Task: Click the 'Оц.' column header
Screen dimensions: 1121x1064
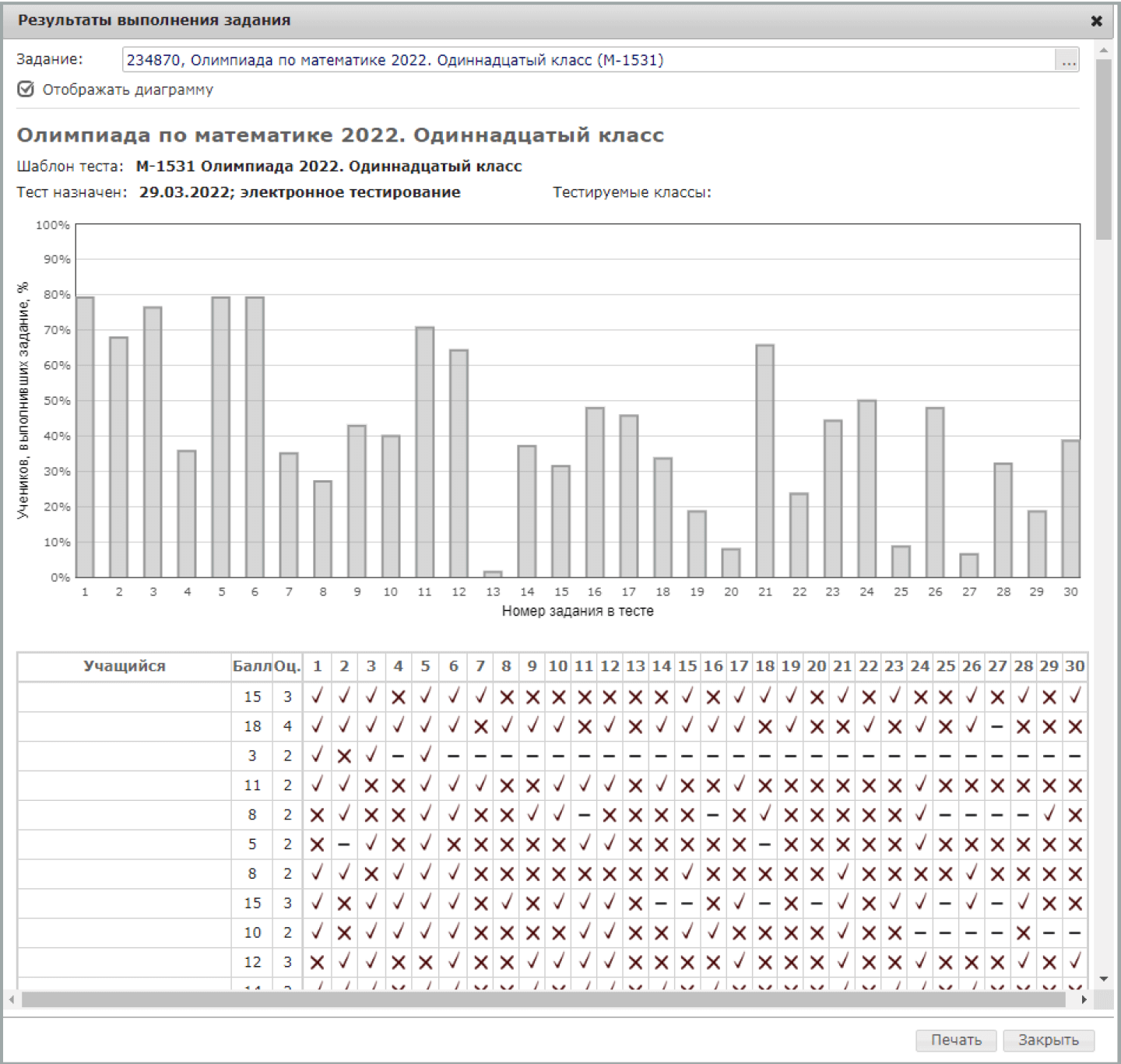Action: point(287,666)
